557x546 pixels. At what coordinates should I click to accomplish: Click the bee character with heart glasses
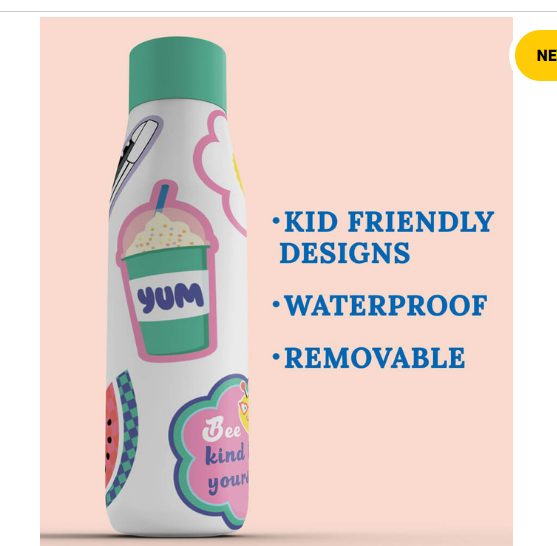[244, 407]
